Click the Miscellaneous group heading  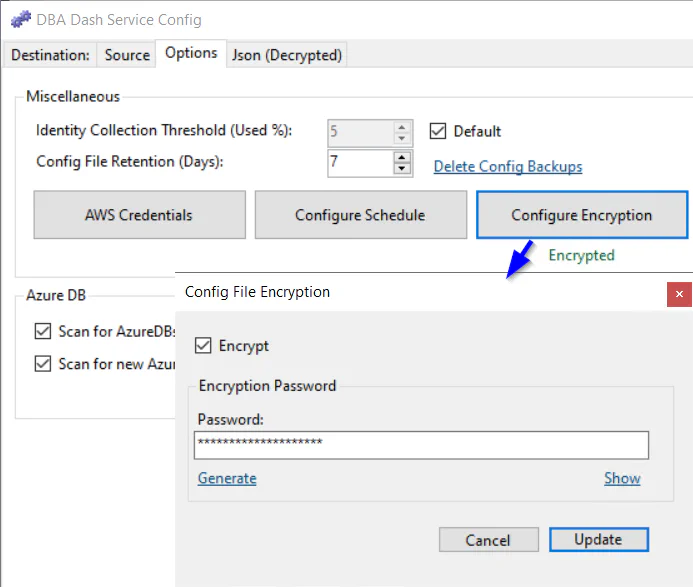73,96
